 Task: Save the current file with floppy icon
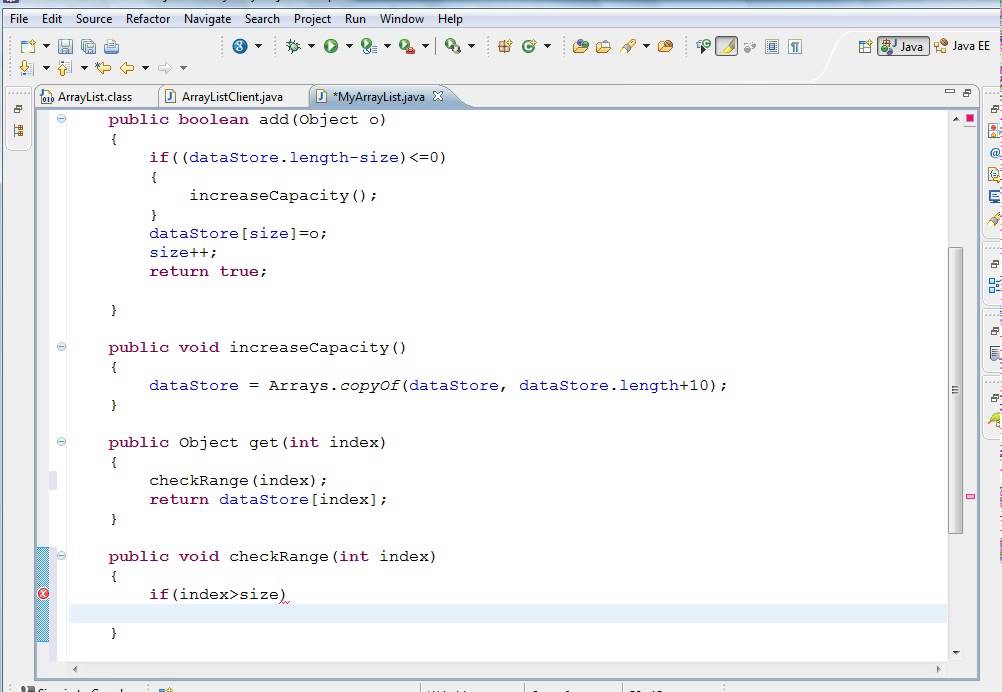tap(65, 46)
